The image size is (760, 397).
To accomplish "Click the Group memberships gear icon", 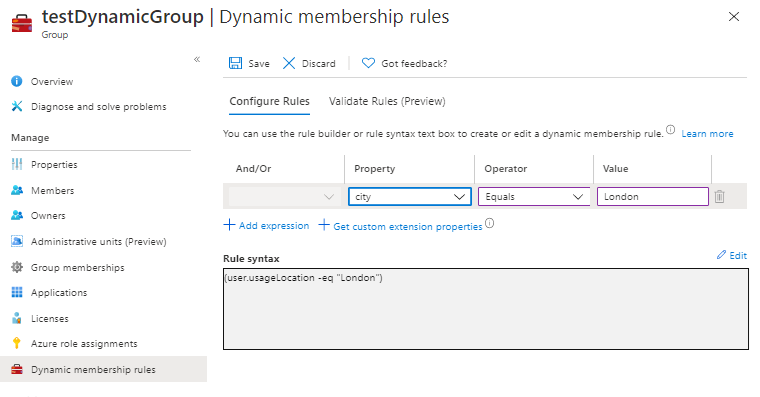I will (x=16, y=267).
